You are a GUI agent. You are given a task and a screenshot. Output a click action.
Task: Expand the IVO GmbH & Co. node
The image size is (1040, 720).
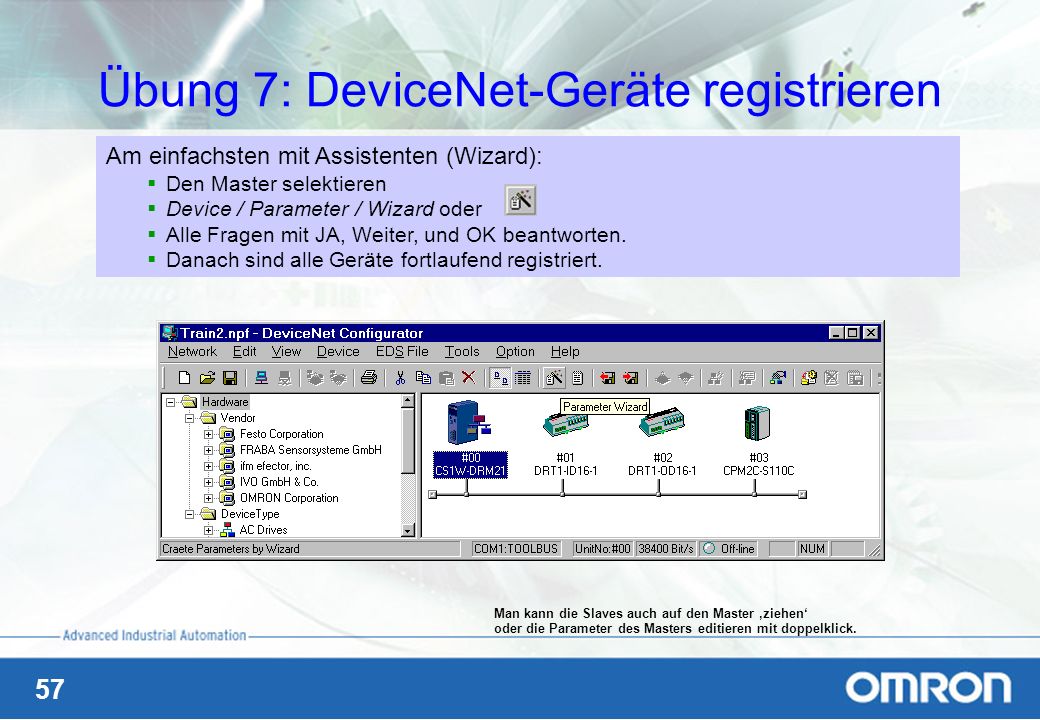coord(208,482)
